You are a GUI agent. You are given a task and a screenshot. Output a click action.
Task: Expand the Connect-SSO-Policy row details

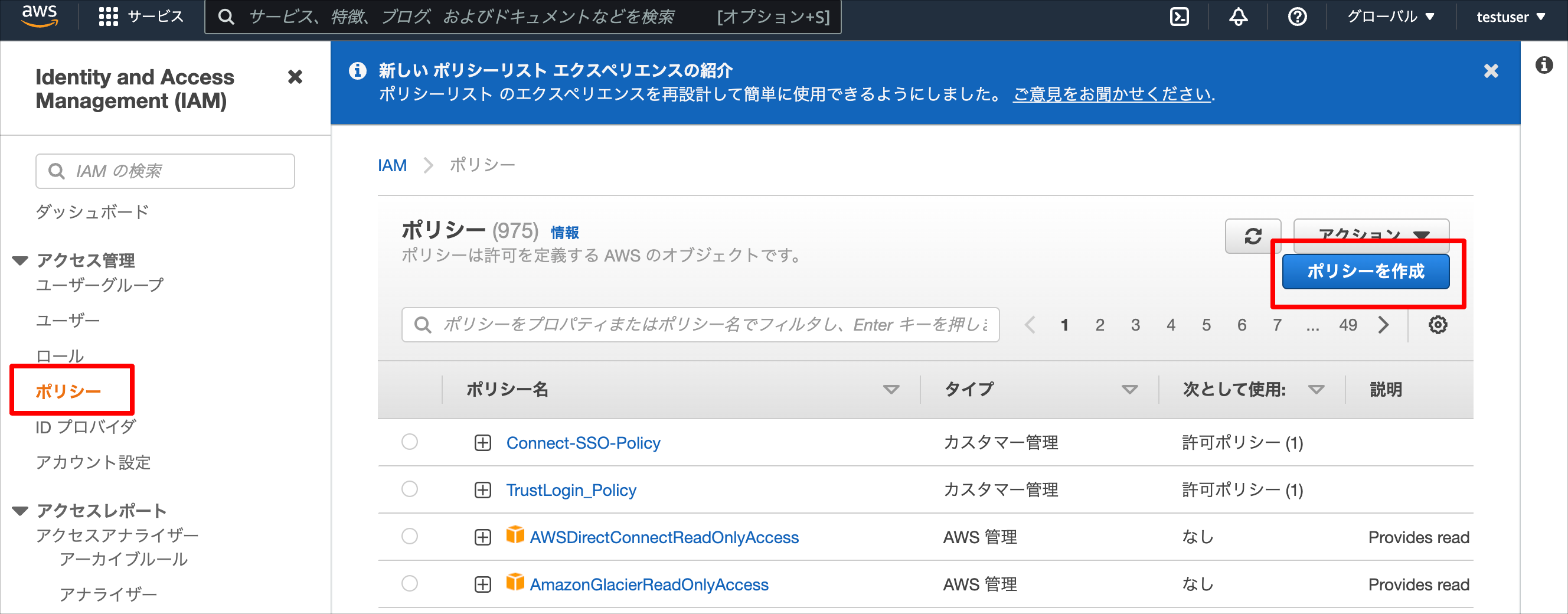(x=483, y=443)
